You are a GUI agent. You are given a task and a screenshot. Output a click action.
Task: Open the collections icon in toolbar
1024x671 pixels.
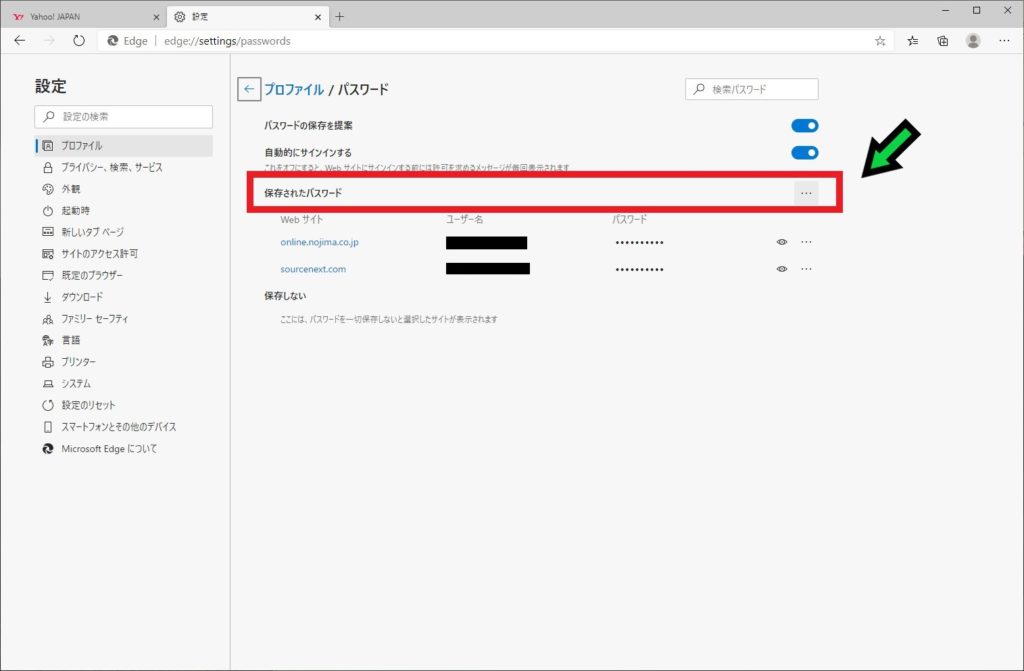(942, 41)
